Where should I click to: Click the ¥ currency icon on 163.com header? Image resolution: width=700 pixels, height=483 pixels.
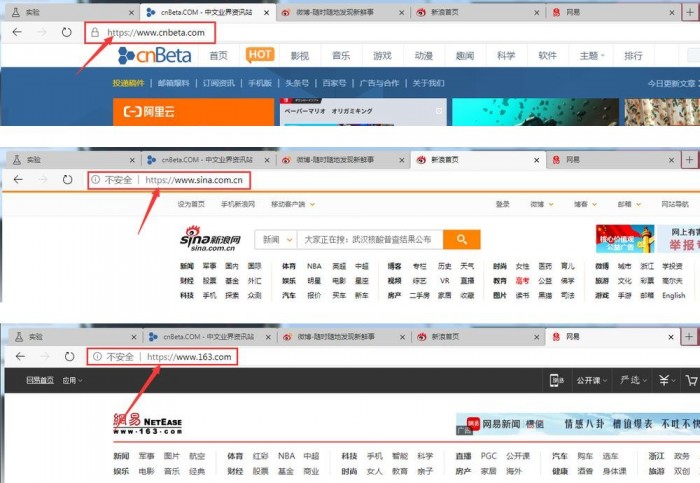(x=662, y=380)
